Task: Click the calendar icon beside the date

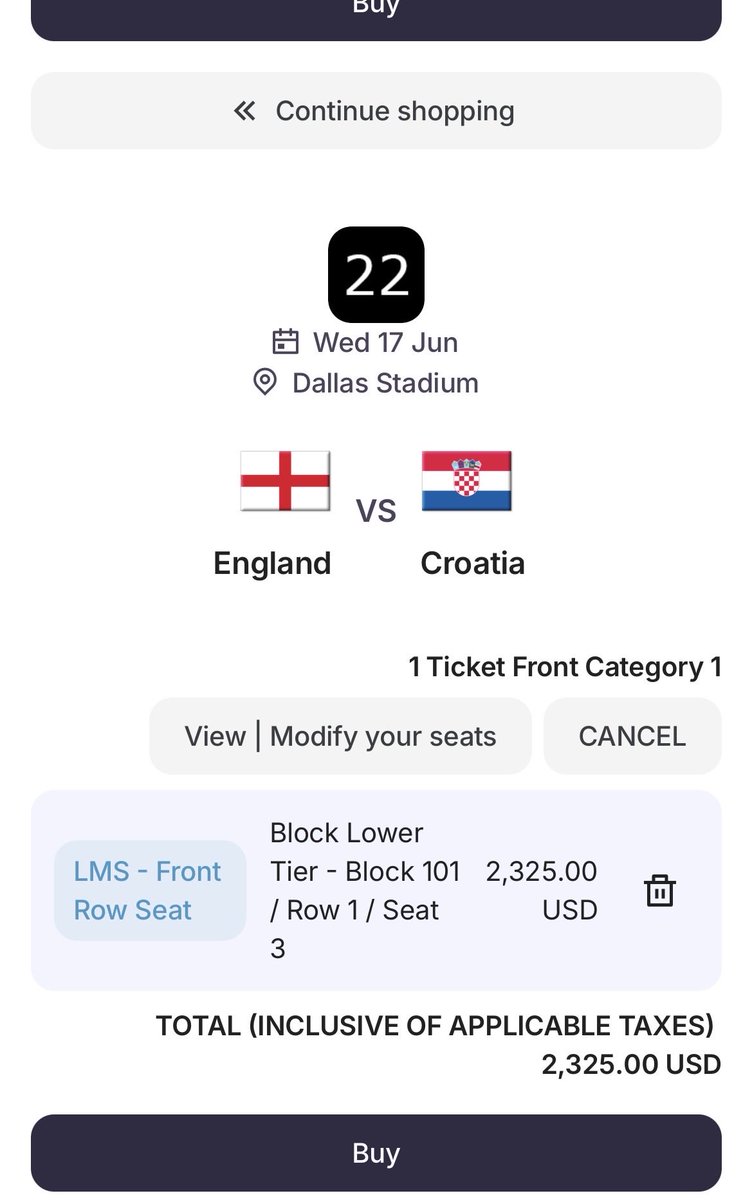Action: pos(286,342)
